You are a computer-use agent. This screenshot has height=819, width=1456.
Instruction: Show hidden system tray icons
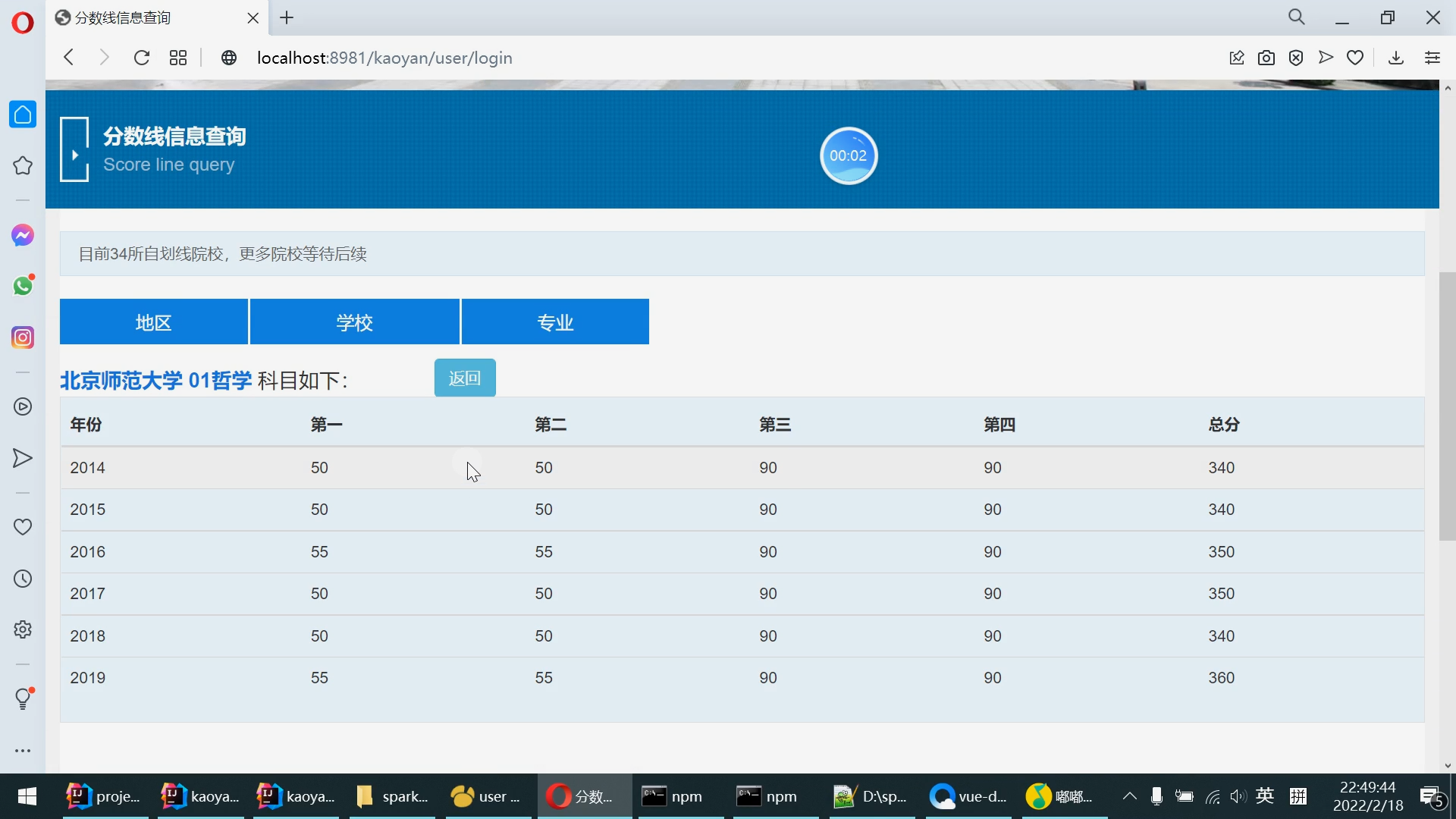pos(1129,796)
